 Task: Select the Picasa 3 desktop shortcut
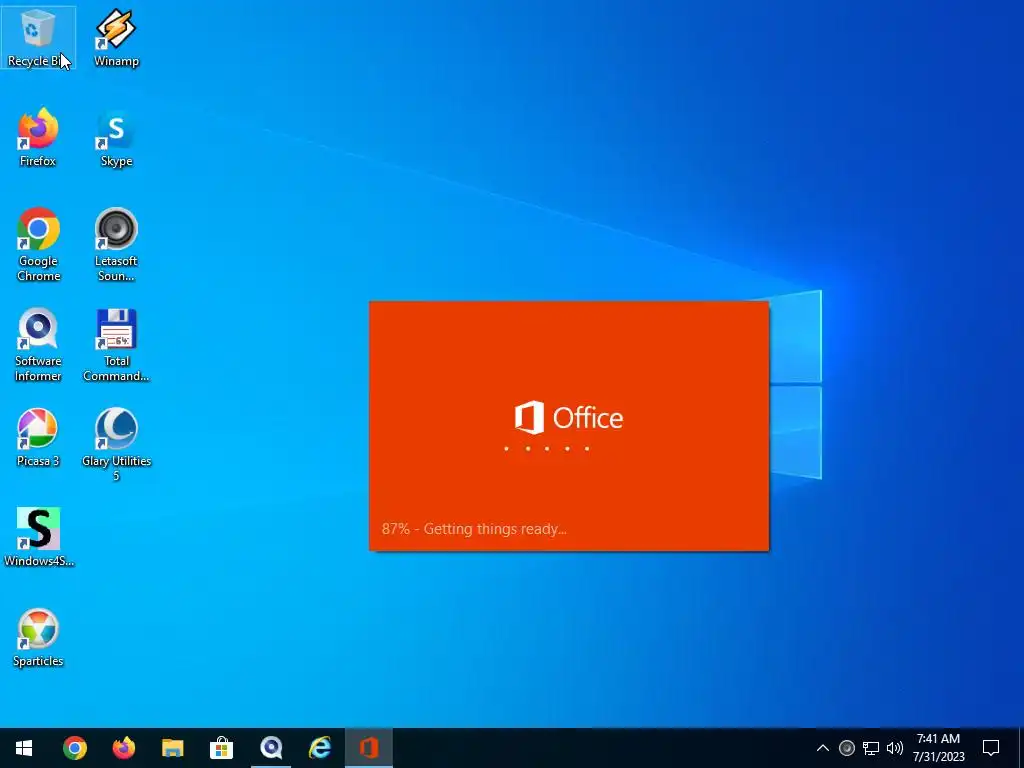click(x=38, y=438)
